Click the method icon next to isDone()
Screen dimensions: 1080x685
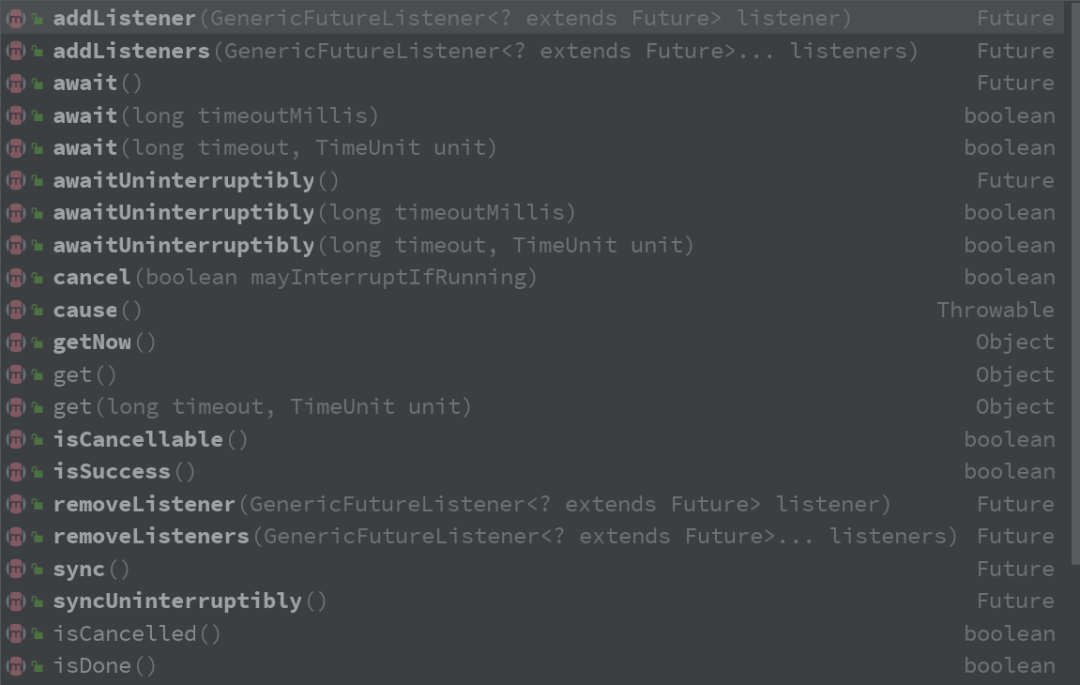click(15, 666)
